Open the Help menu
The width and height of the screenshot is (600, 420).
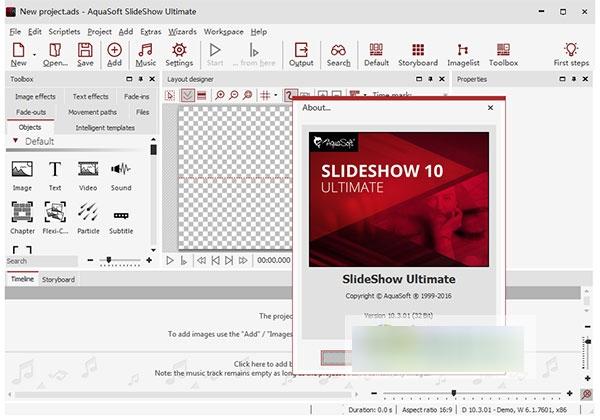click(x=259, y=32)
